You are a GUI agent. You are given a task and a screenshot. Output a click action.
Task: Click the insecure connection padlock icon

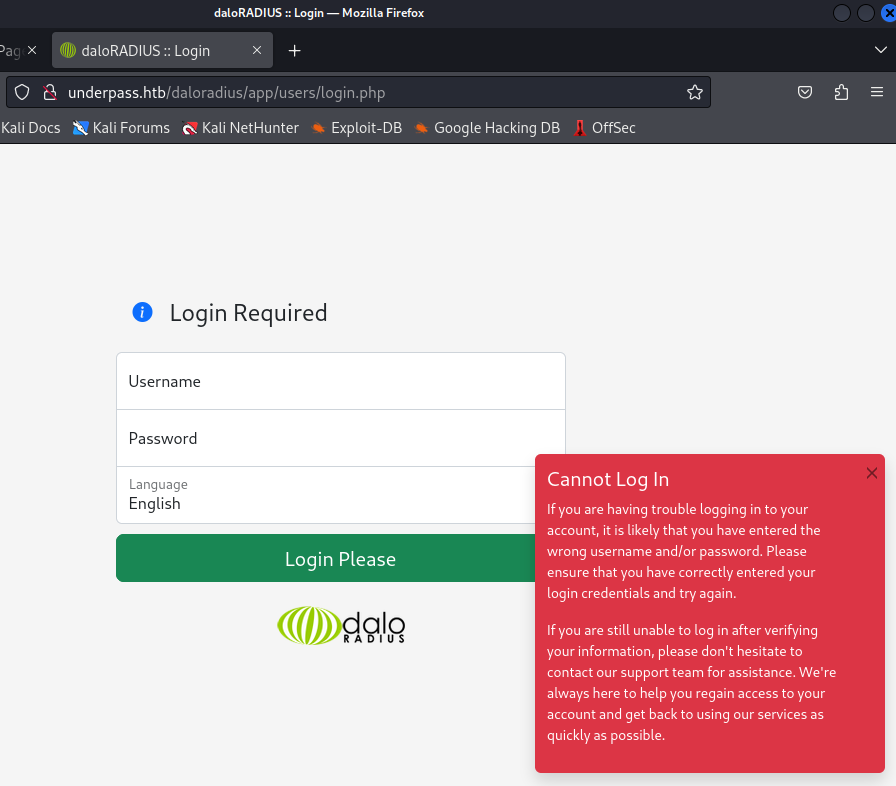tap(48, 93)
